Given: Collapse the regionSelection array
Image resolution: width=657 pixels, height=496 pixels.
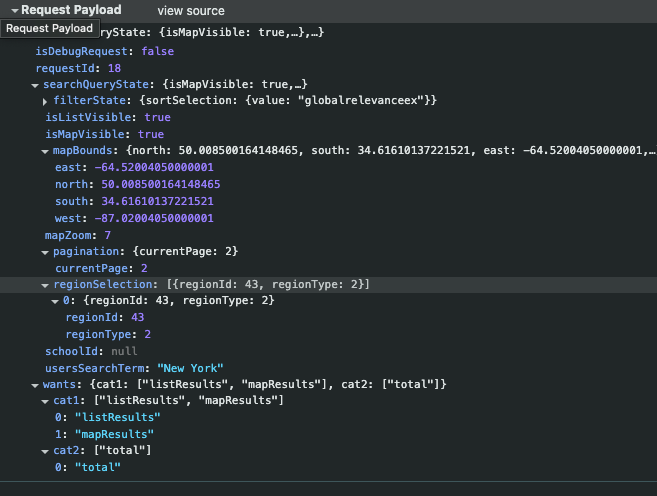Looking at the screenshot, I should (45, 286).
